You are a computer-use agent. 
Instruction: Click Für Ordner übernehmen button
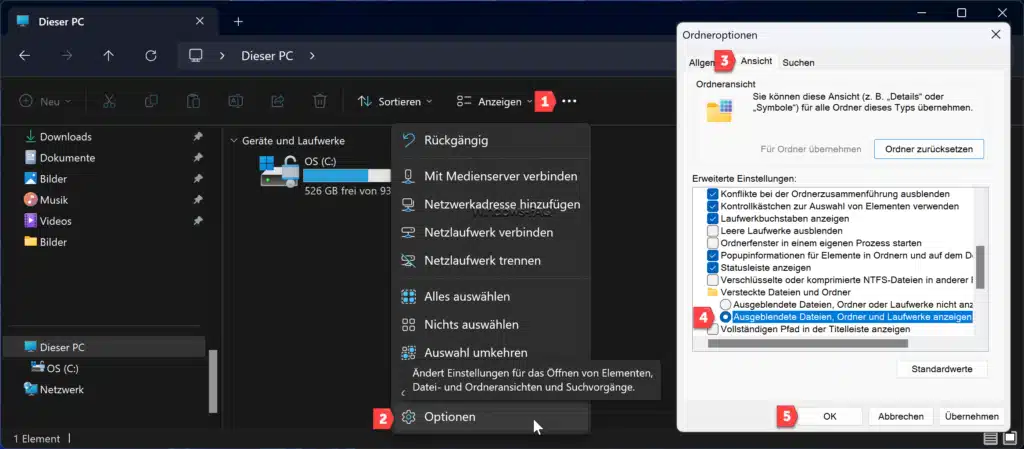click(810, 149)
